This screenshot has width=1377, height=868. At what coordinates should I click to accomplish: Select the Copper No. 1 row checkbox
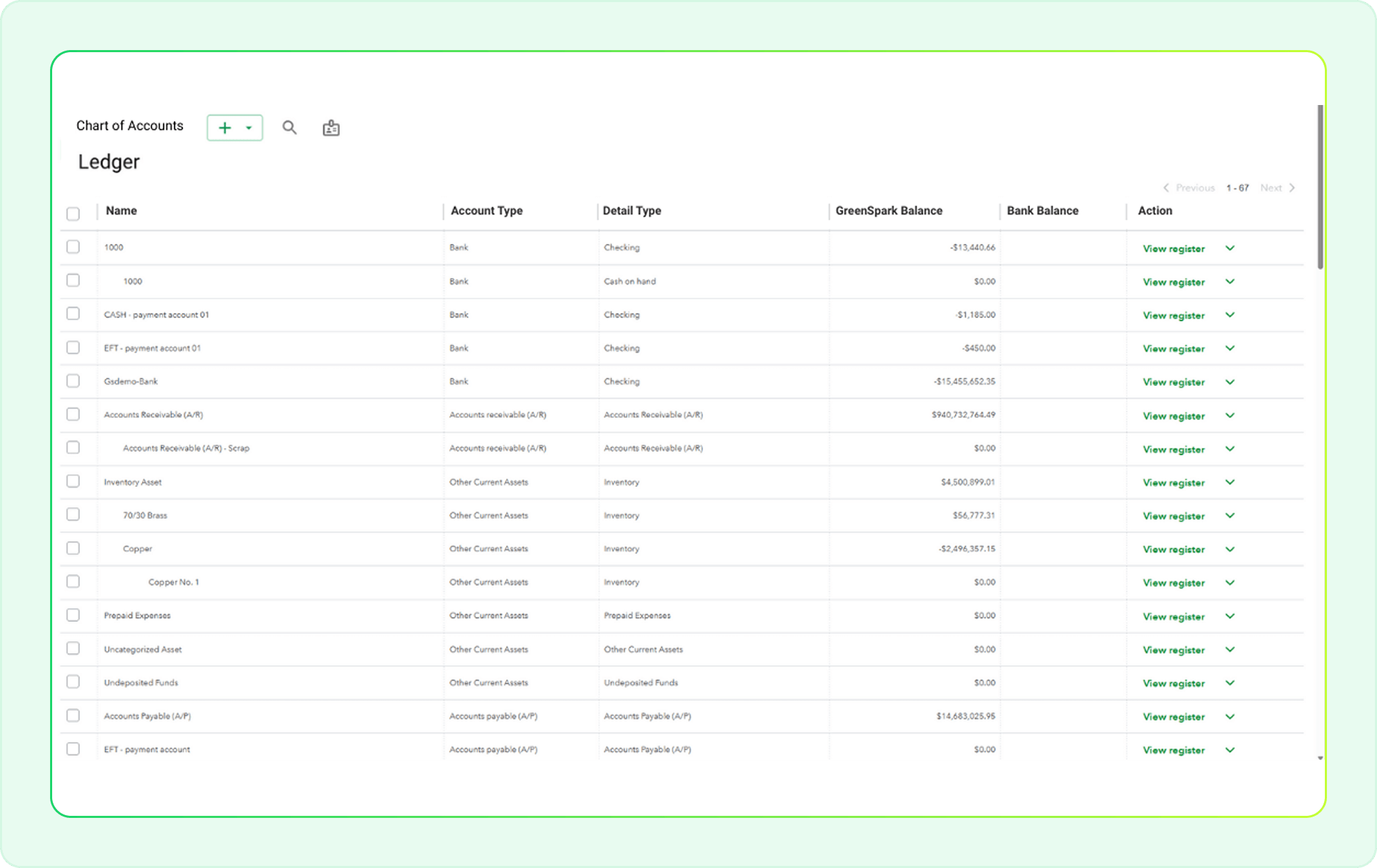pos(73,581)
